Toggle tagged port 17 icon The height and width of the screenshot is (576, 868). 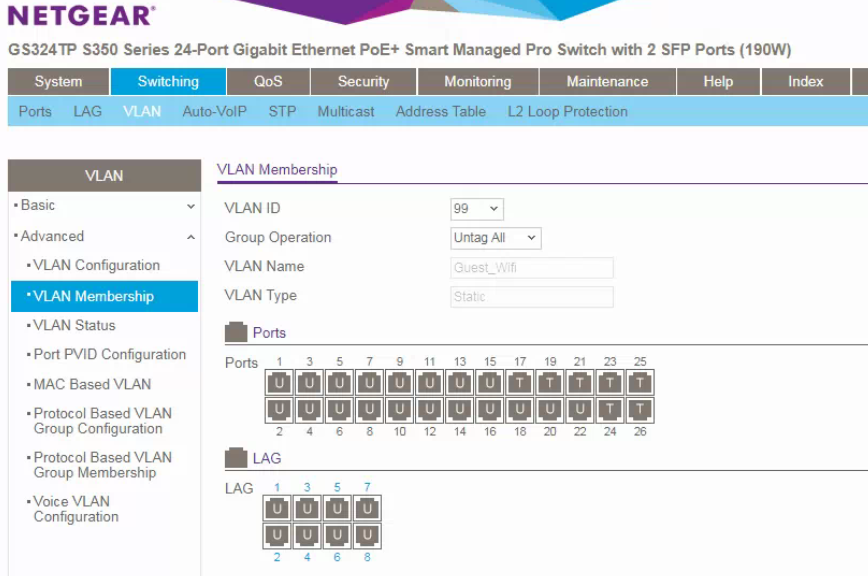pyautogui.click(x=519, y=382)
